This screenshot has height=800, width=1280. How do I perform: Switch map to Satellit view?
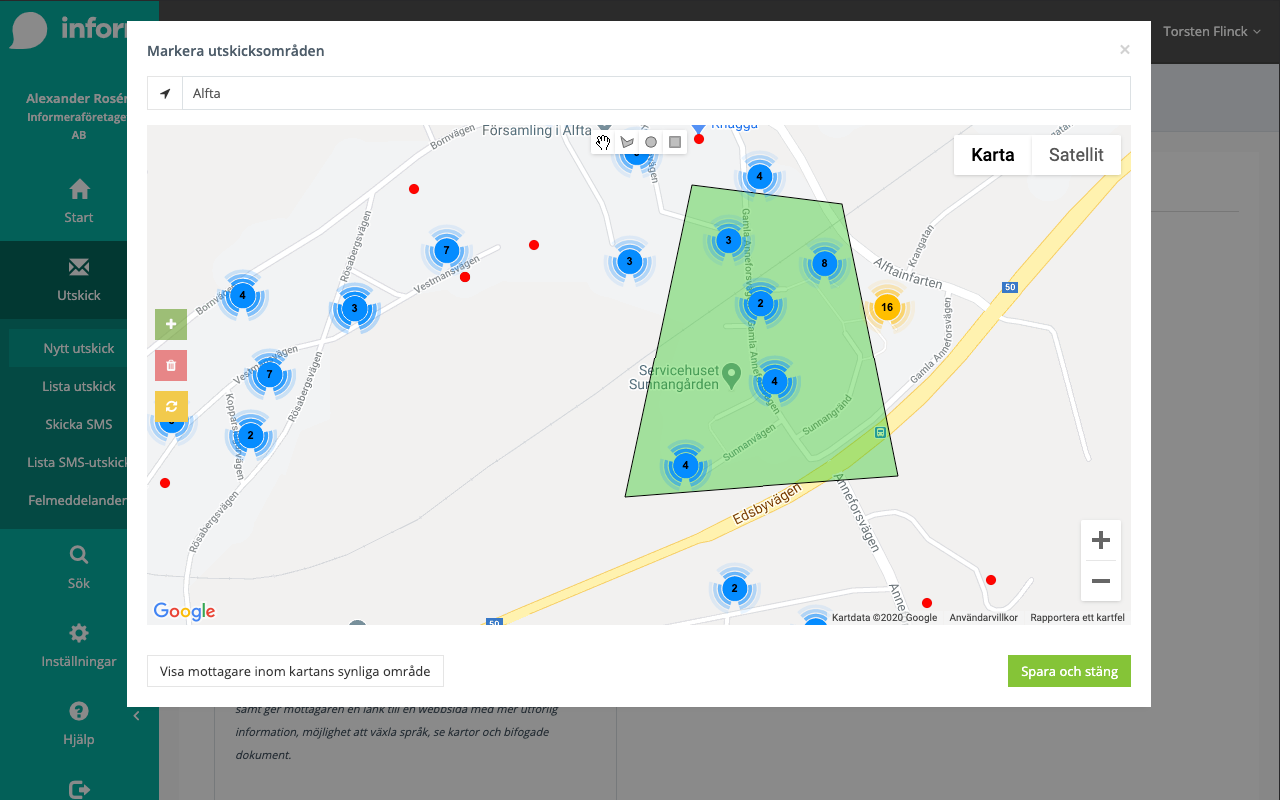click(1076, 155)
